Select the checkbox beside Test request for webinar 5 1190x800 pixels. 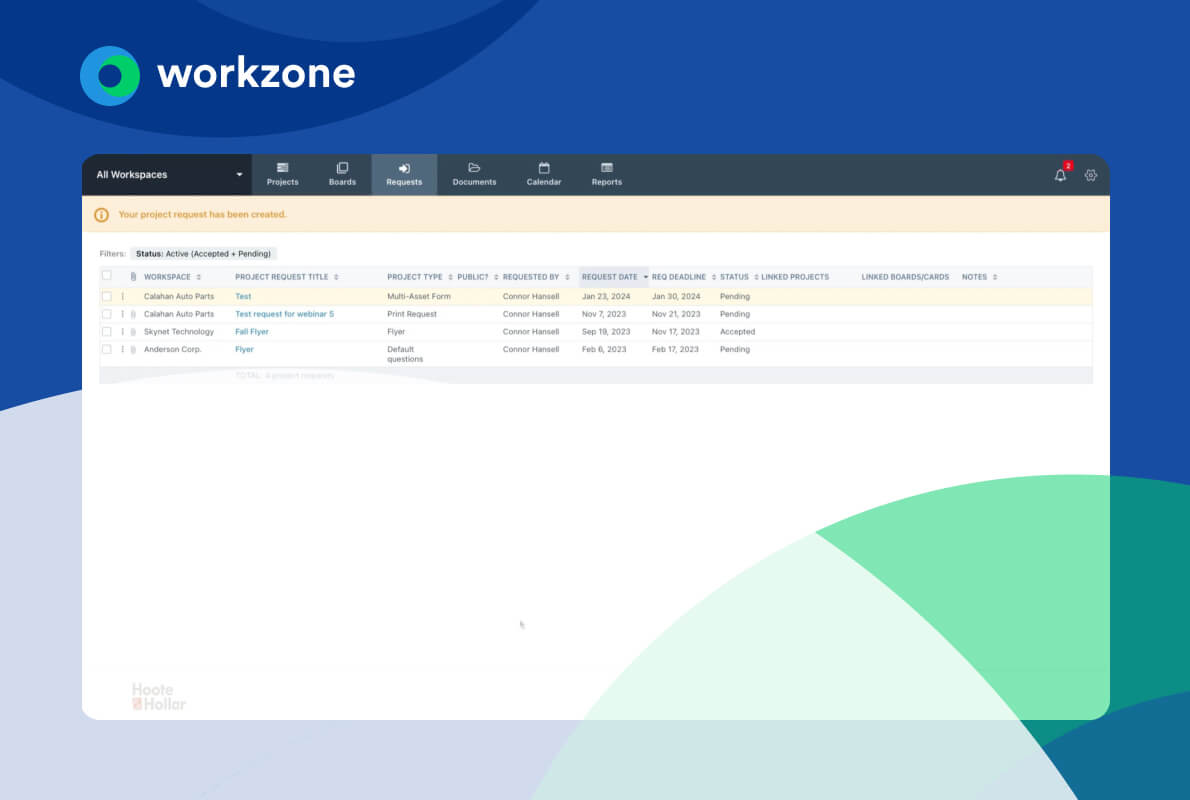tap(106, 313)
